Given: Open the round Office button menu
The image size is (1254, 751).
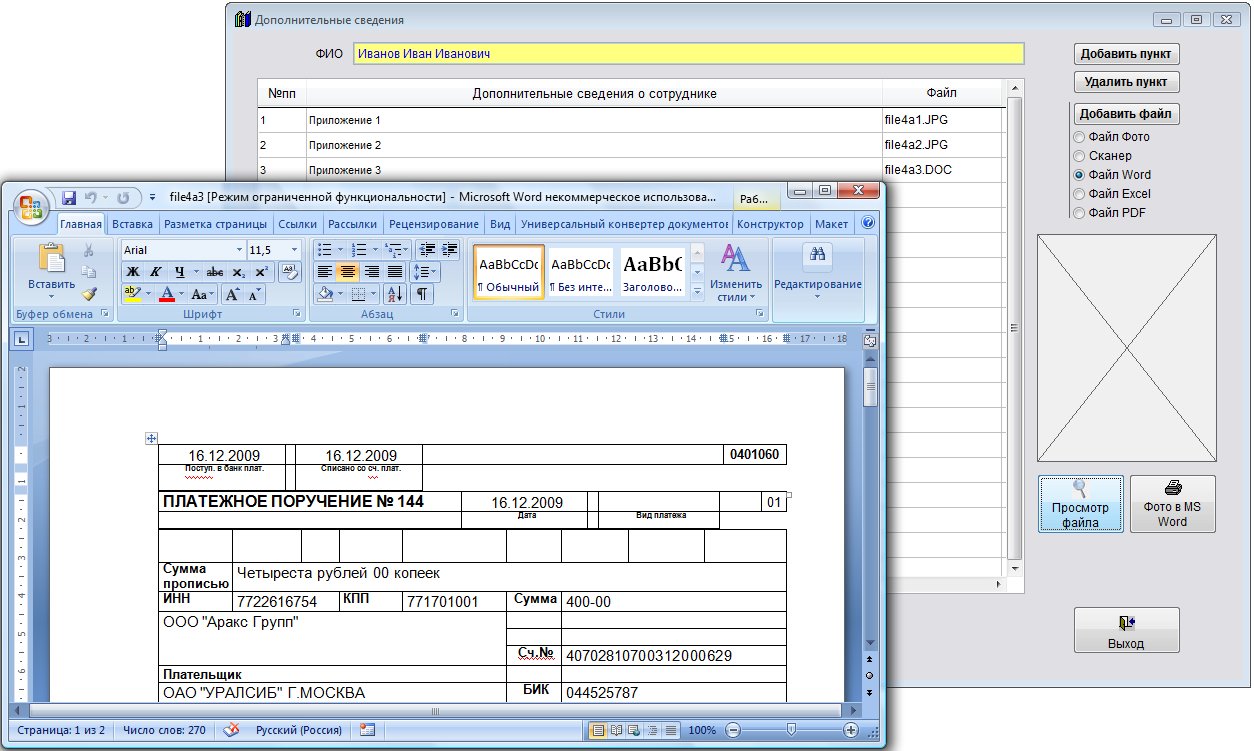Looking at the screenshot, I should tap(30, 205).
